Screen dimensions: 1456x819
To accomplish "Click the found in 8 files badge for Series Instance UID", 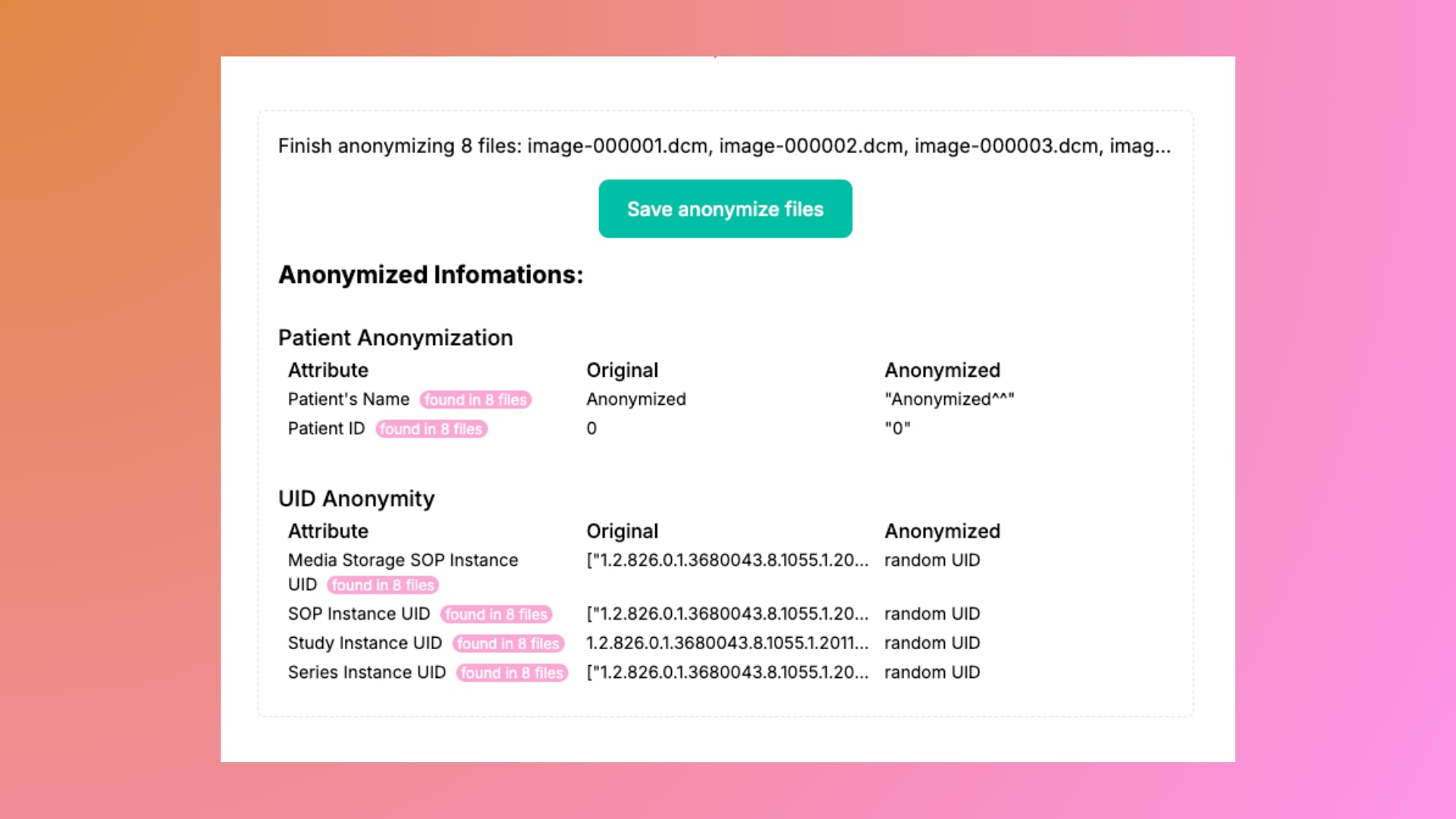I will [x=511, y=673].
